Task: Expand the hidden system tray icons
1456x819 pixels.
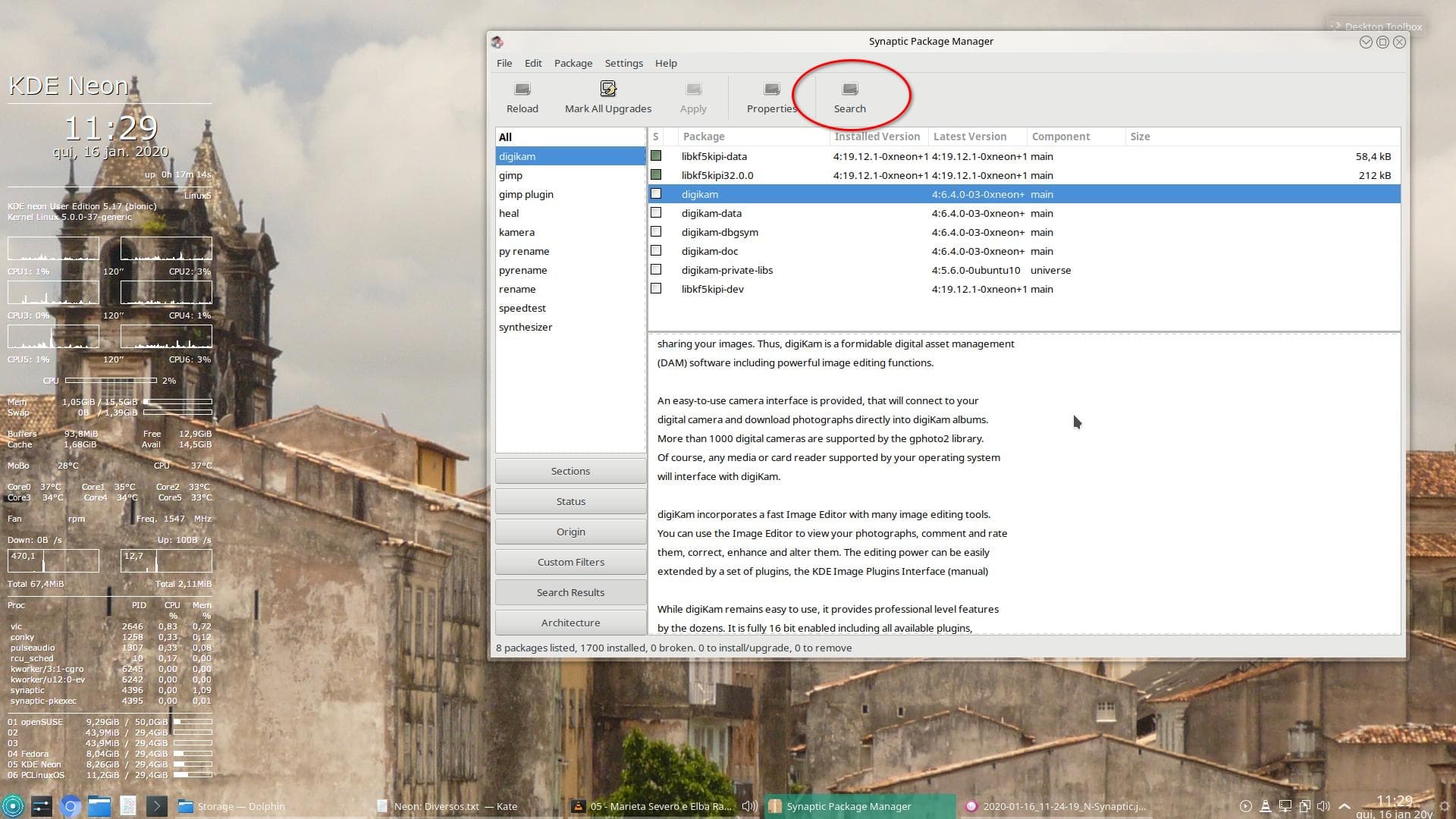Action: tap(1345, 807)
